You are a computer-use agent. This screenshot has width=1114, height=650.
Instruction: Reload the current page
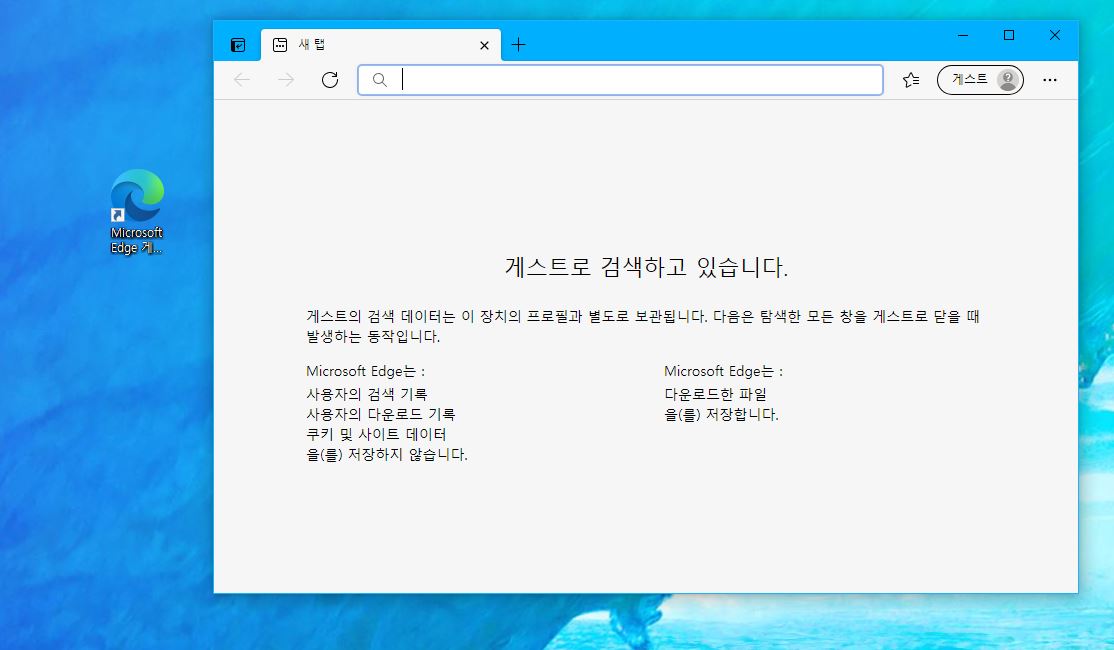[330, 80]
